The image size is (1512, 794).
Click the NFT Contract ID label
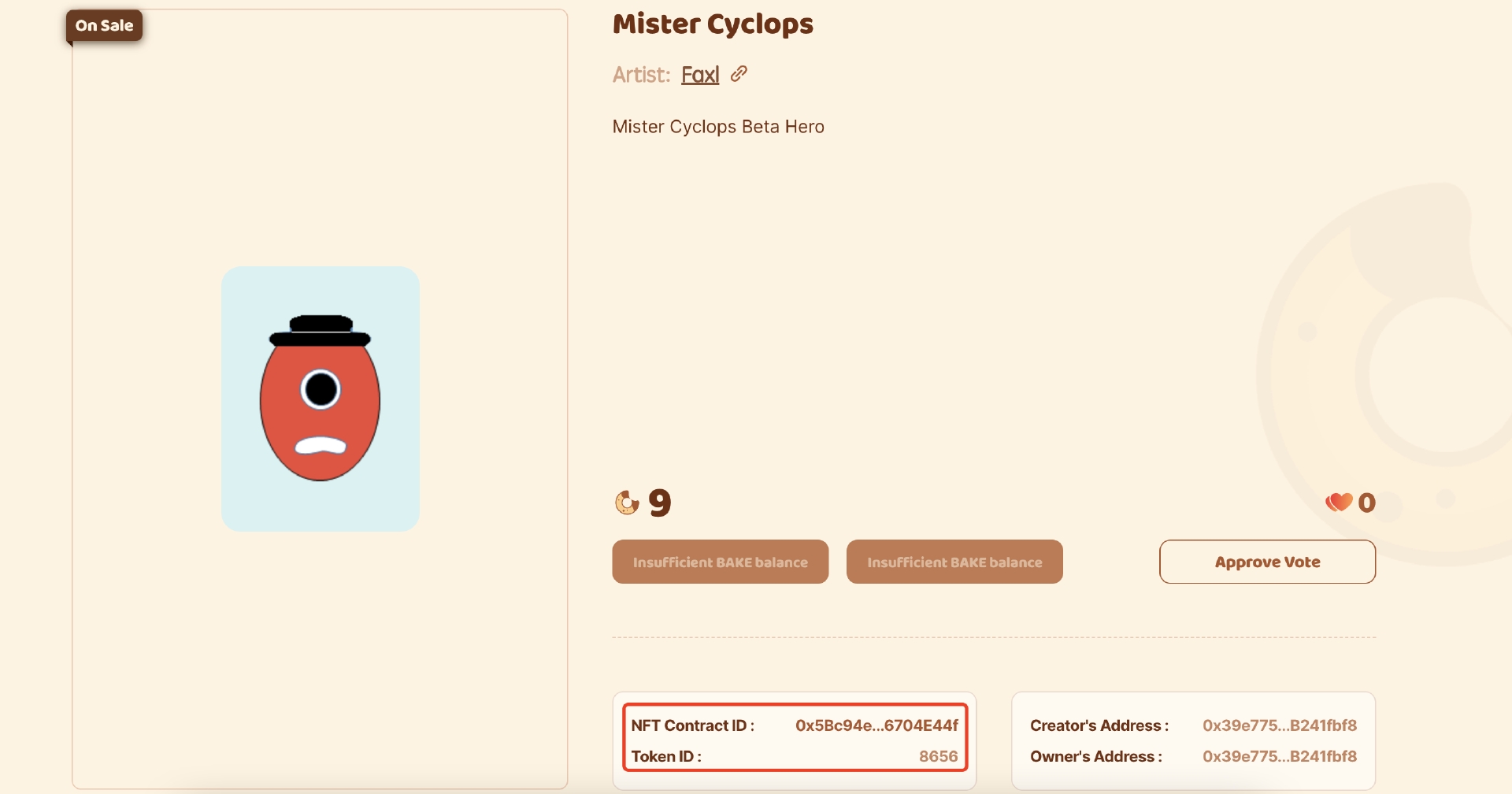(693, 725)
